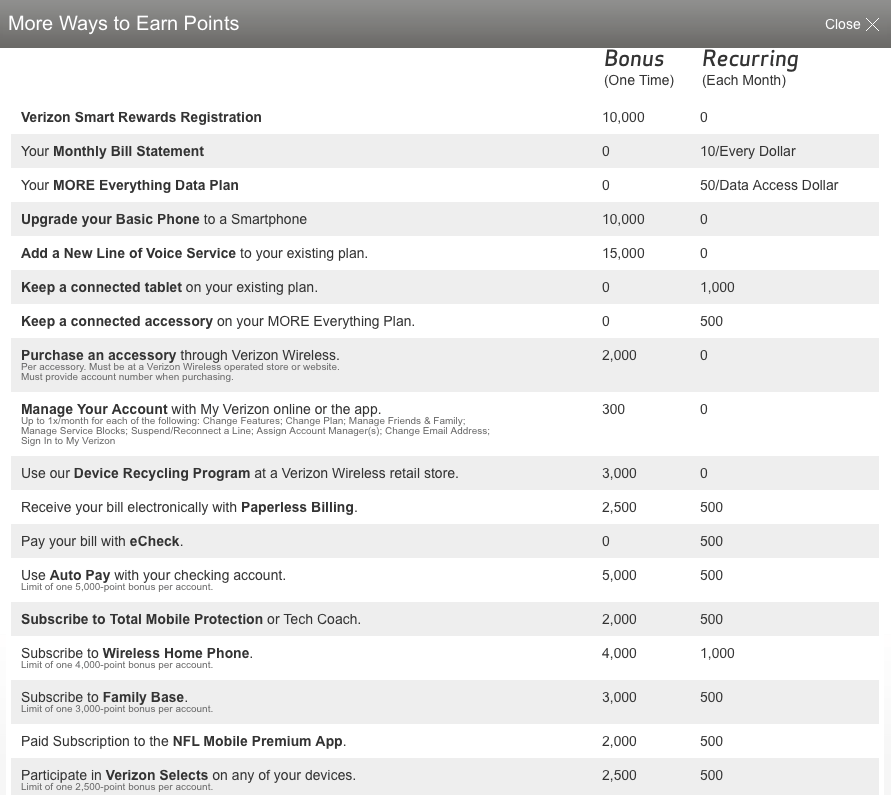Select Use Auto Pay row text
Viewport: 891px width, 795px height.
tap(153, 575)
